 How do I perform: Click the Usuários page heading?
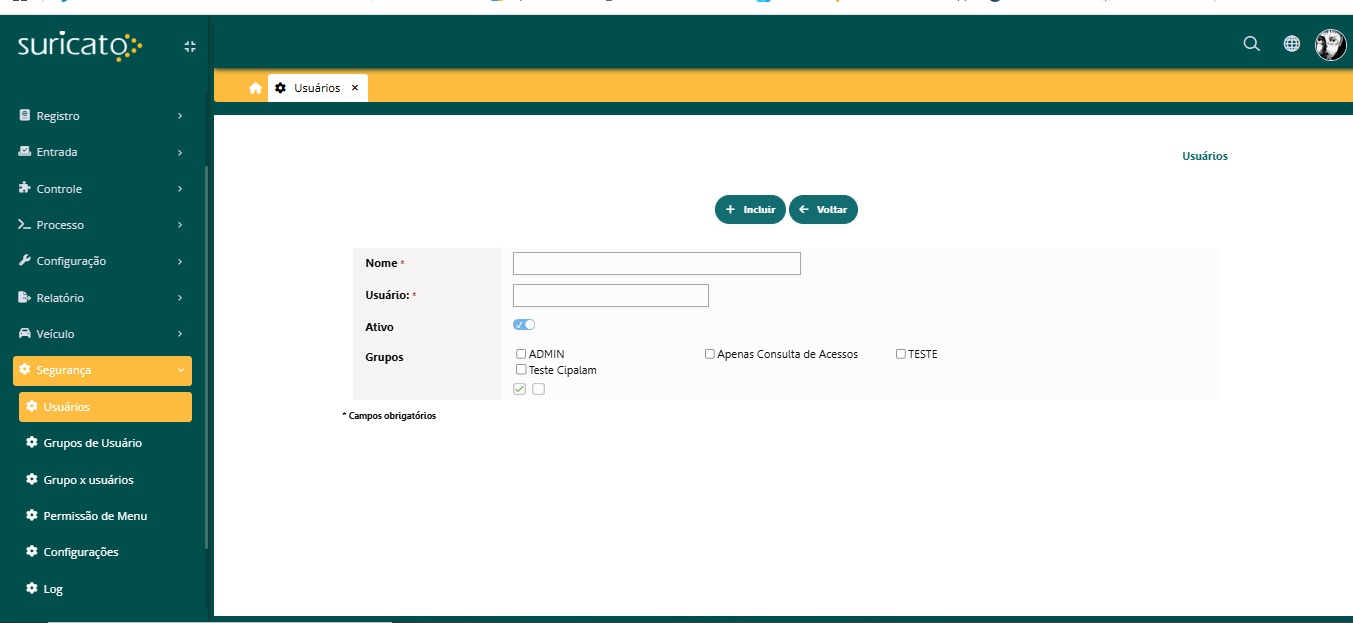click(x=1205, y=156)
